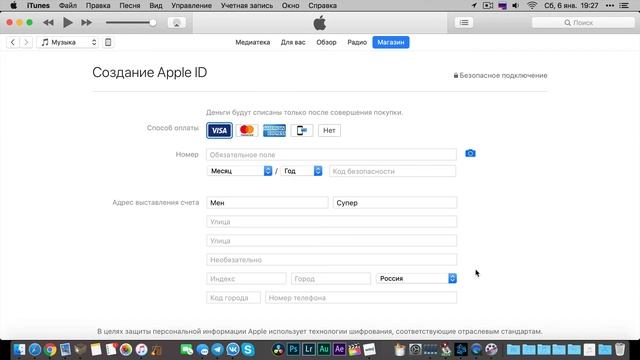
Task: Click the first 'Улица' street field
Action: coord(331,222)
